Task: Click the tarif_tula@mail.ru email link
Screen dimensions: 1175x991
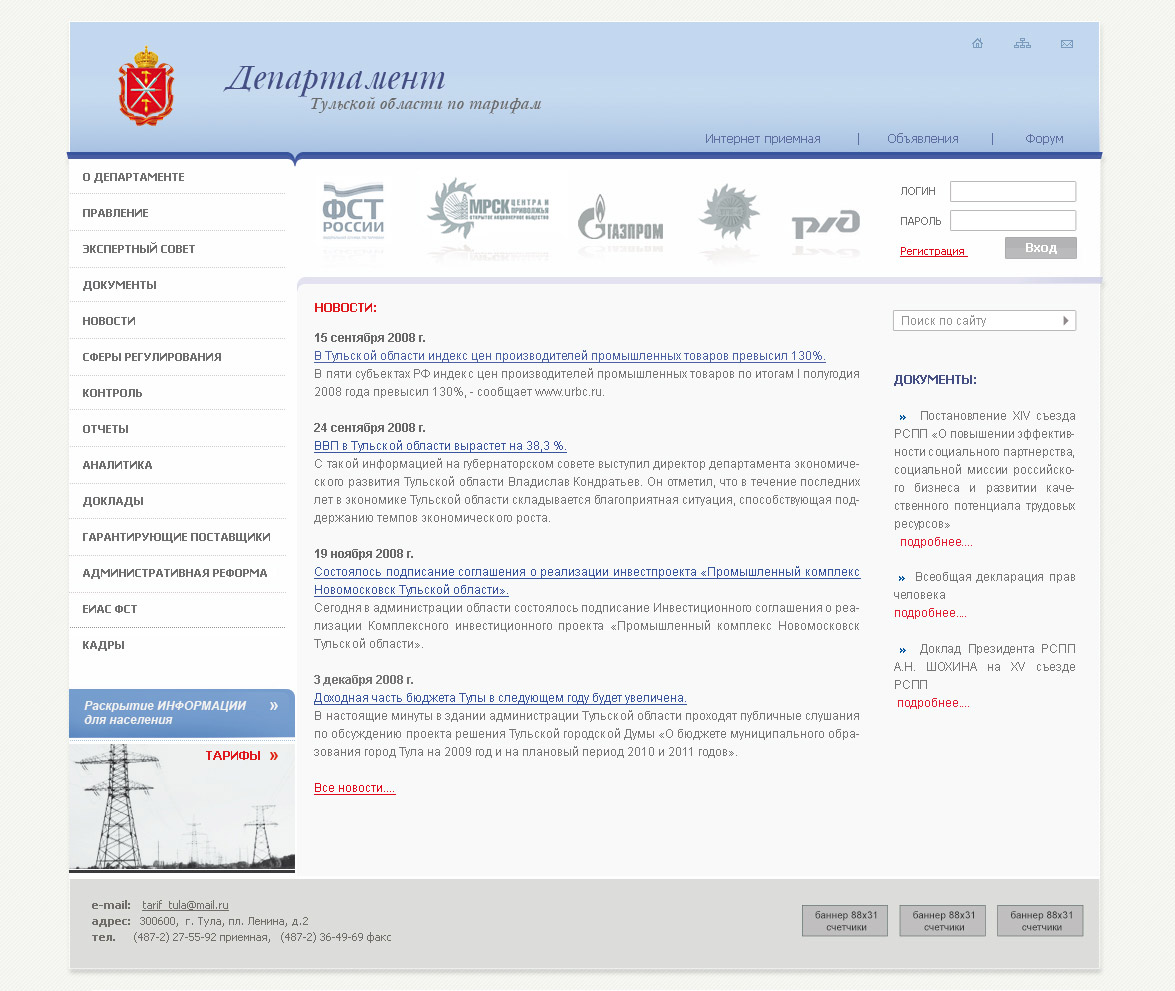Action: click(x=185, y=906)
